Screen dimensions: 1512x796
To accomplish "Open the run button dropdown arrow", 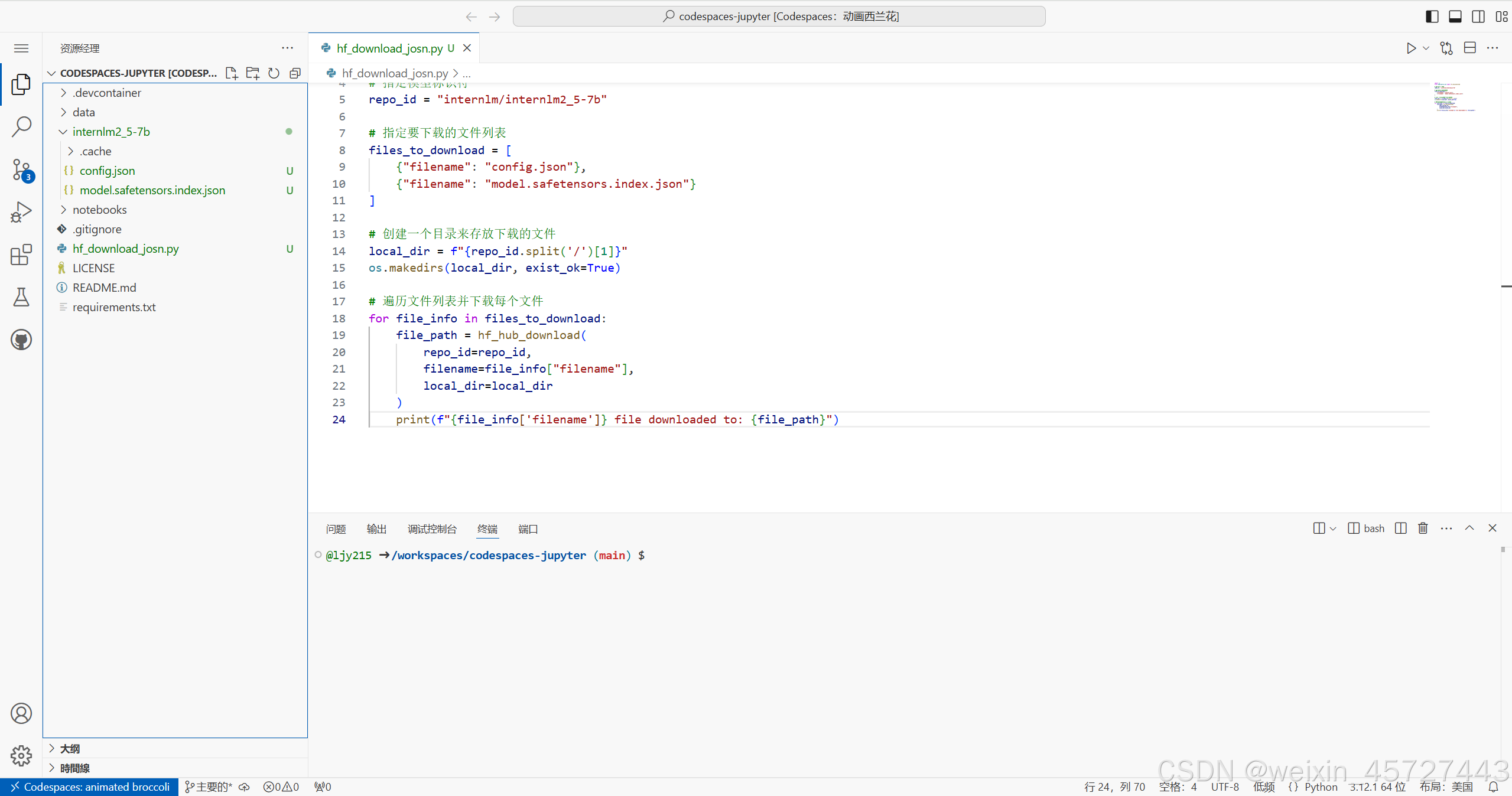I will (1426, 48).
